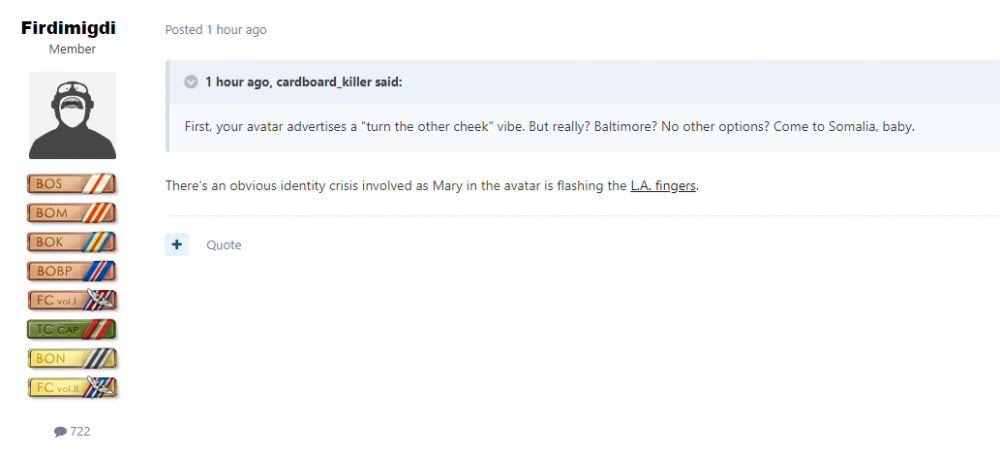Click the Posted 1 hour ago timestamp
The image size is (1000, 455).
[x=216, y=30]
